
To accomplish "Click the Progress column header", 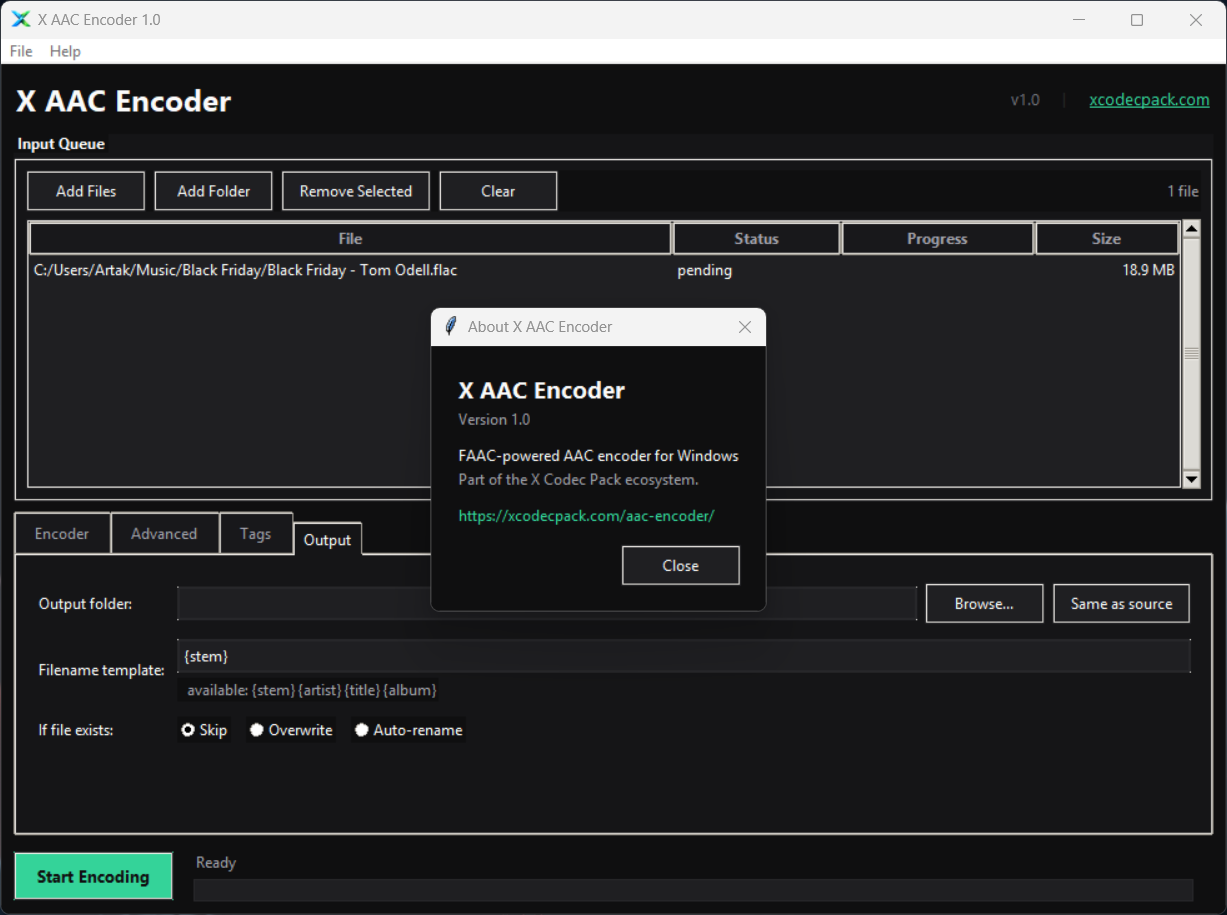I will tap(937, 239).
